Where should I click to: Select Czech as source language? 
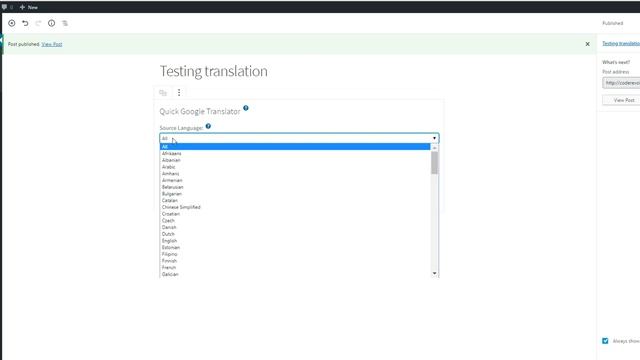[295, 220]
